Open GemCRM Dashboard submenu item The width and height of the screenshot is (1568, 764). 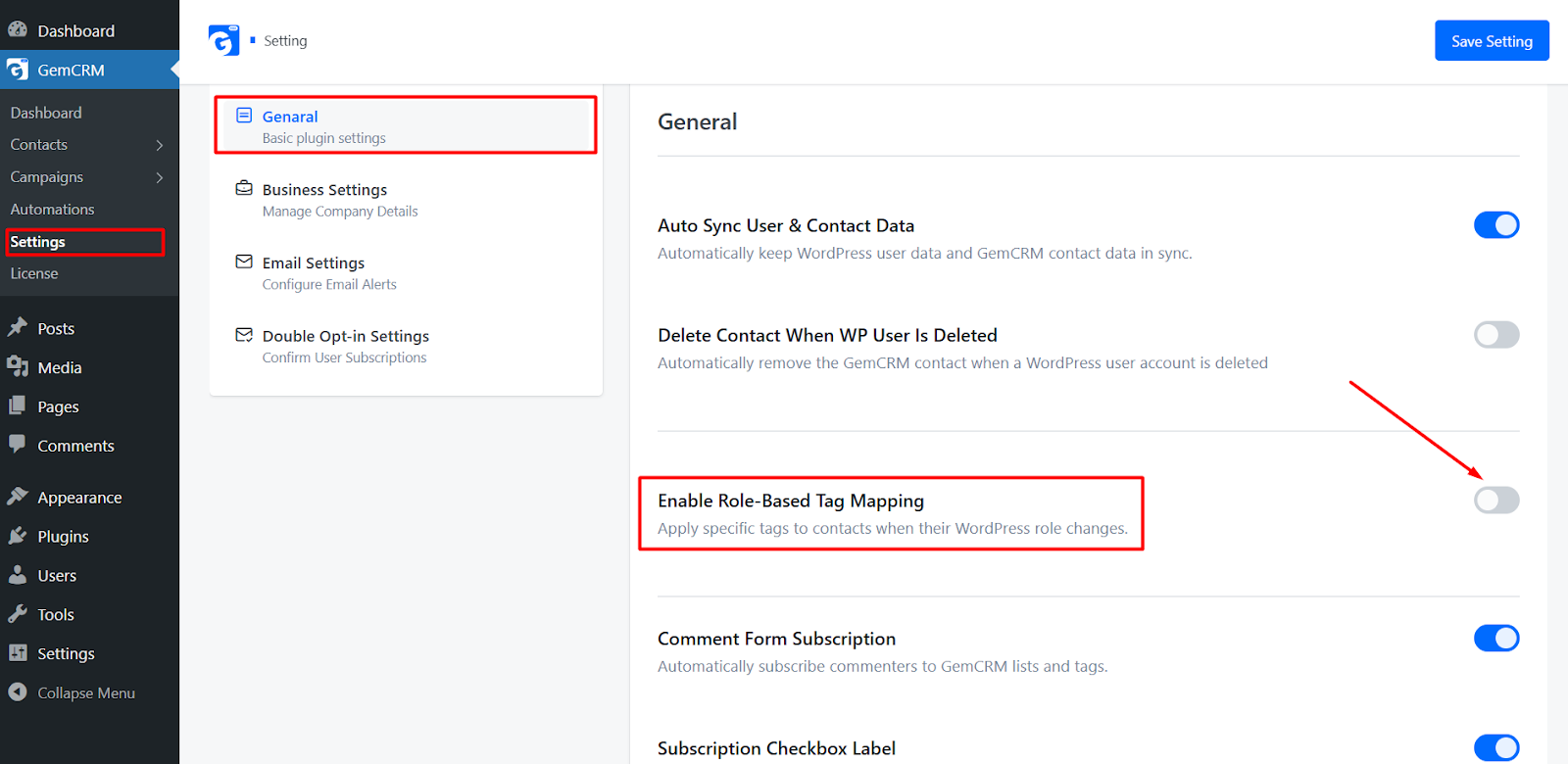46,113
